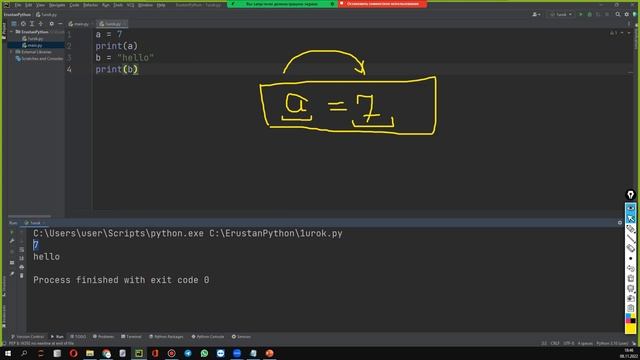Open WhatsApp from the taskbar
The height and width of the screenshot is (360, 640).
pyautogui.click(x=204, y=353)
